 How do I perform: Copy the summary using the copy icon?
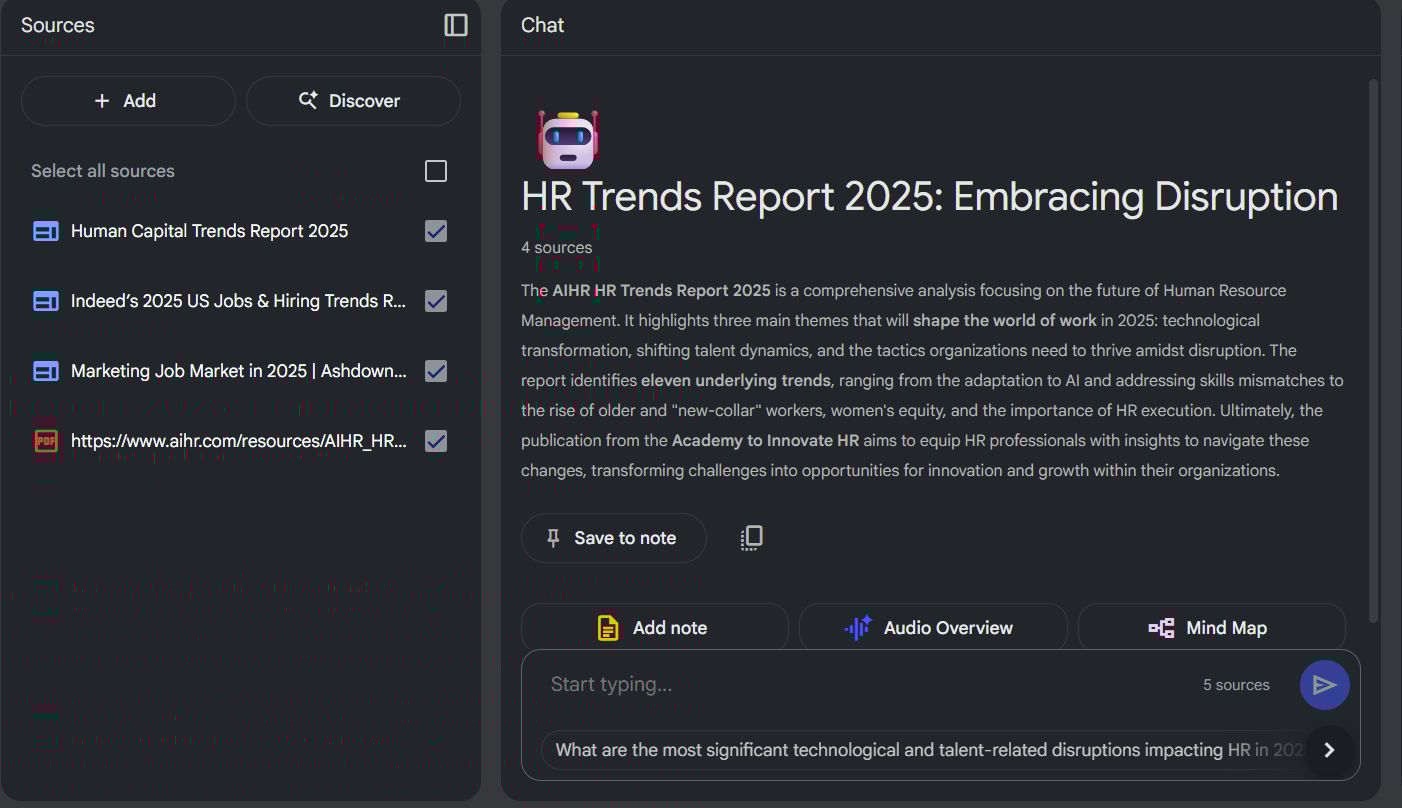click(x=751, y=538)
